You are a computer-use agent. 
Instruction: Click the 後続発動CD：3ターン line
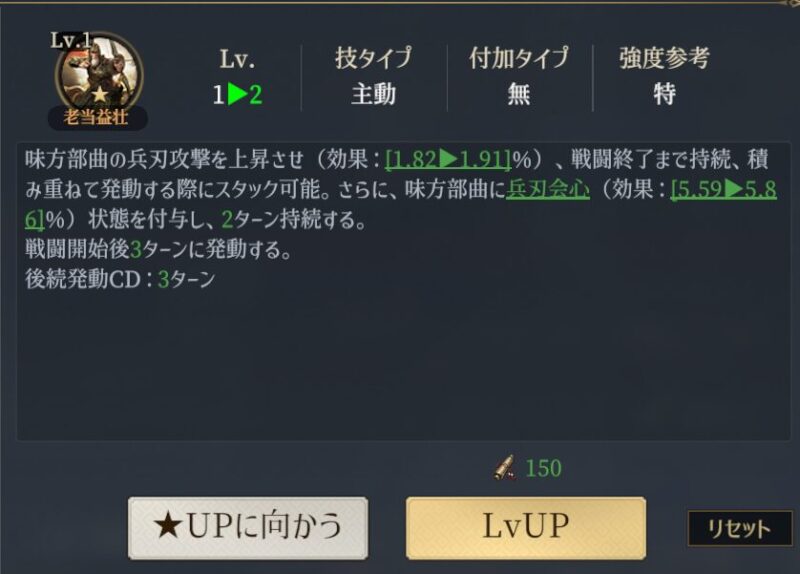[x=120, y=280]
